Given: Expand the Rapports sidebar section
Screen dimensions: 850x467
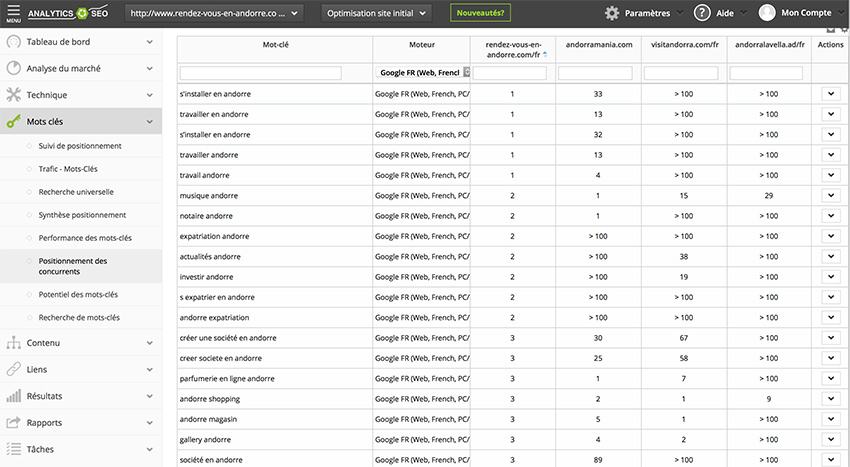Looking at the screenshot, I should (149, 423).
